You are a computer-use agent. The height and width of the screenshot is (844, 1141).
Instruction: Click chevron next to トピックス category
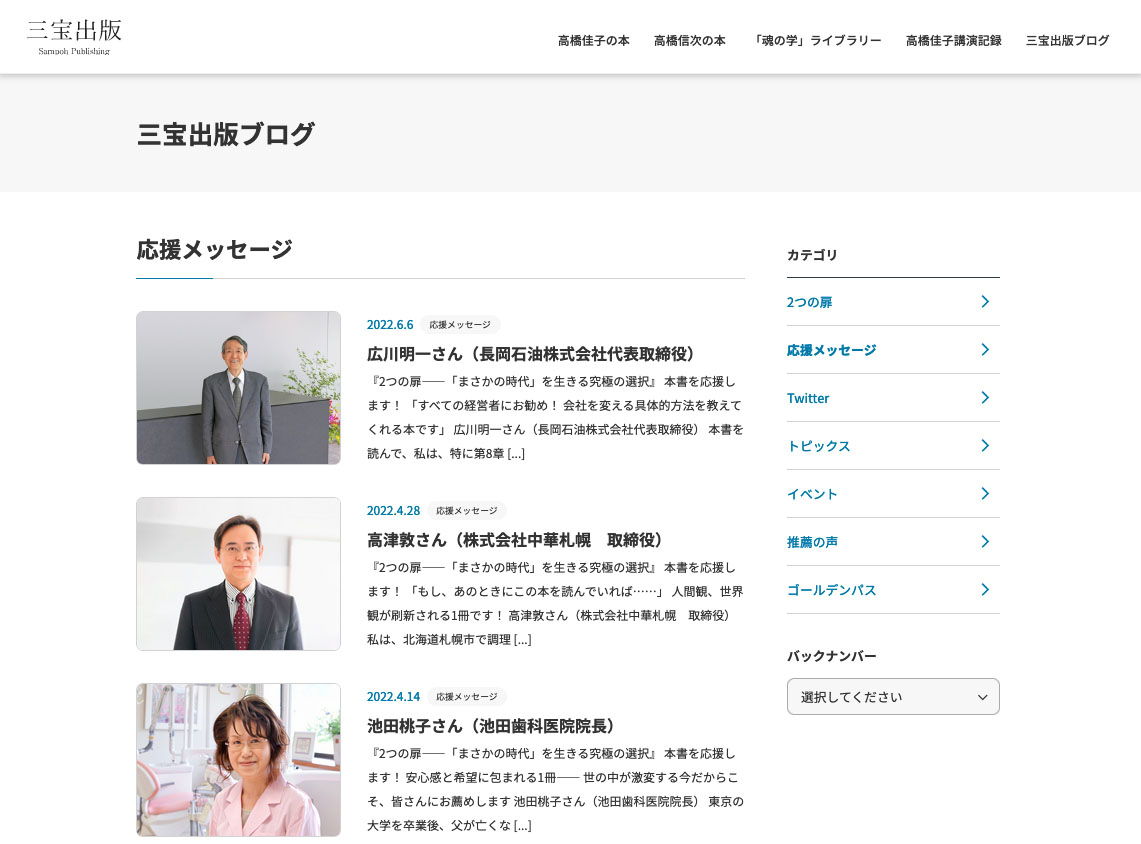985,445
